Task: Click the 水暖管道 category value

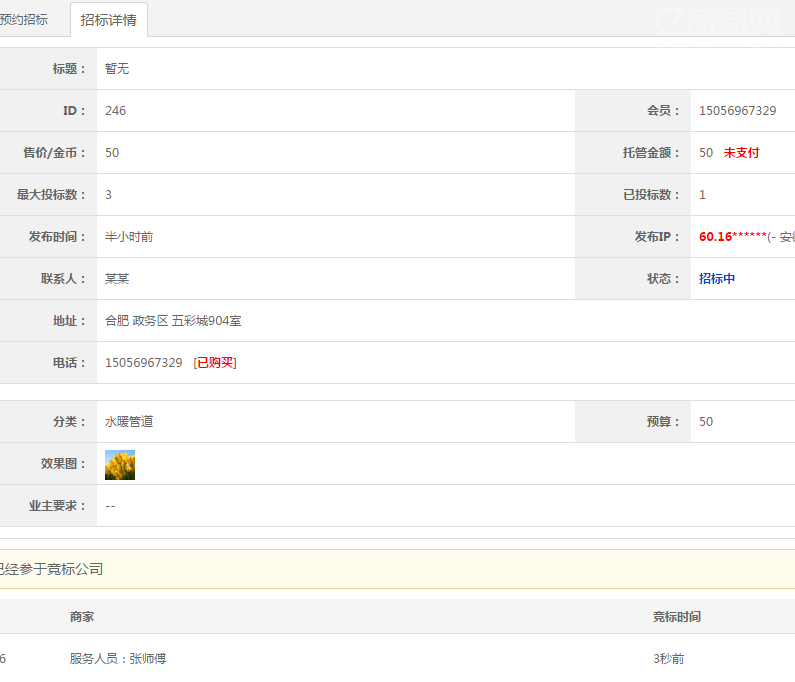Action: coord(129,422)
